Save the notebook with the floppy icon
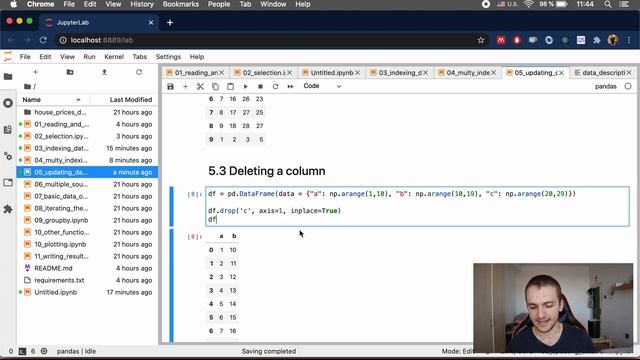This screenshot has height=360, width=640. tap(170, 87)
